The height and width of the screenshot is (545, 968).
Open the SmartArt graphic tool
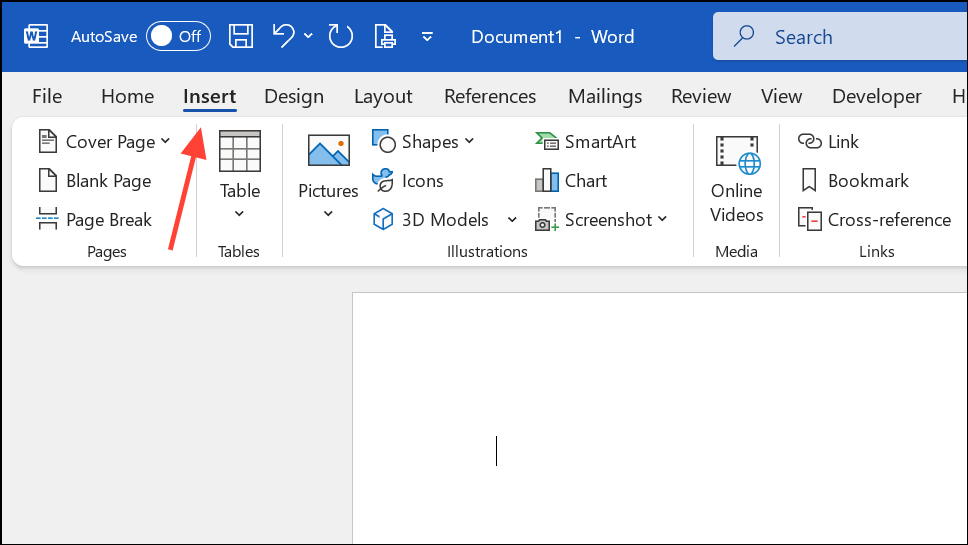[x=585, y=142]
